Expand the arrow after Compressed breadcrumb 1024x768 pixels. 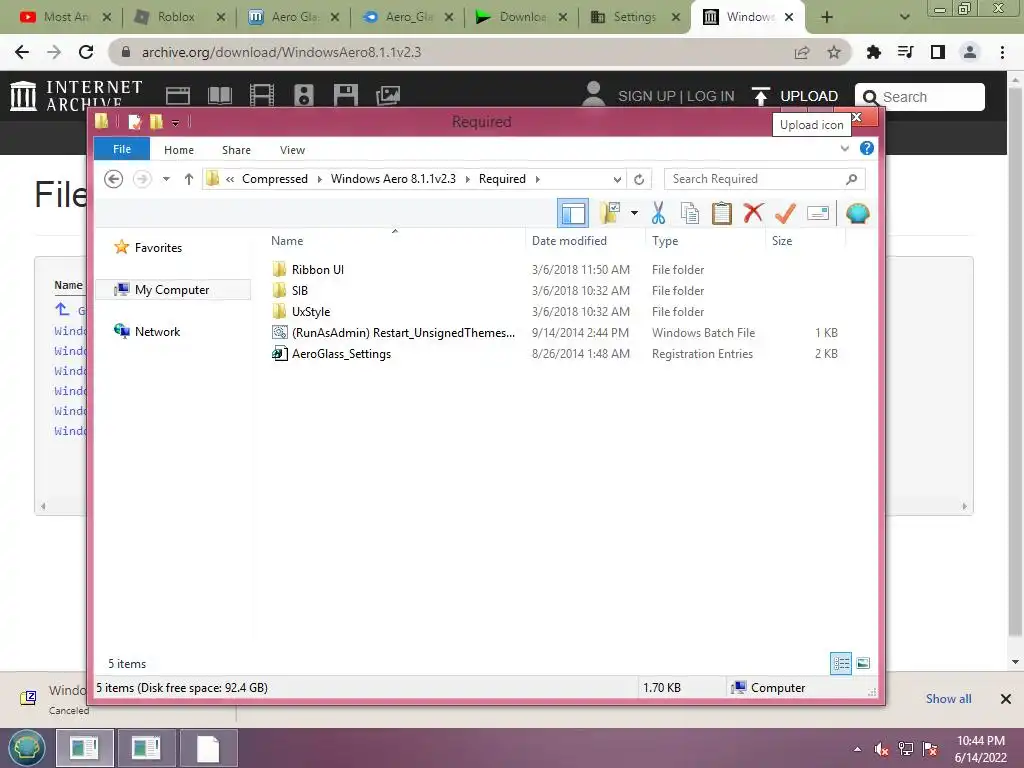(x=319, y=179)
